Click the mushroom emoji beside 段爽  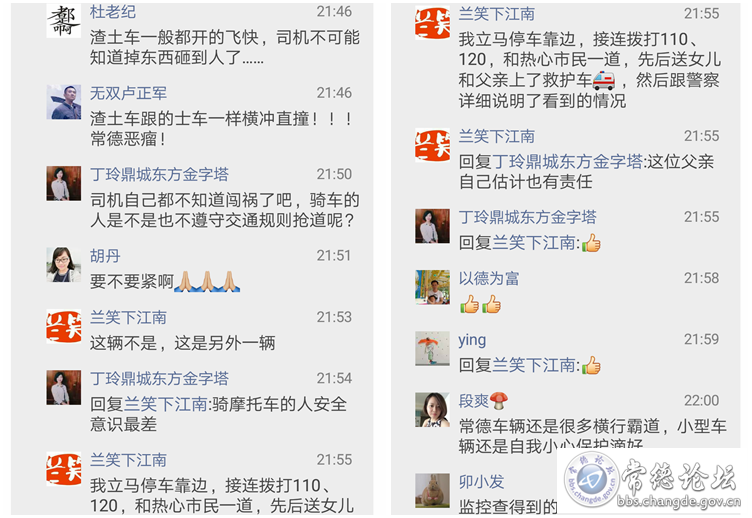pos(499,400)
